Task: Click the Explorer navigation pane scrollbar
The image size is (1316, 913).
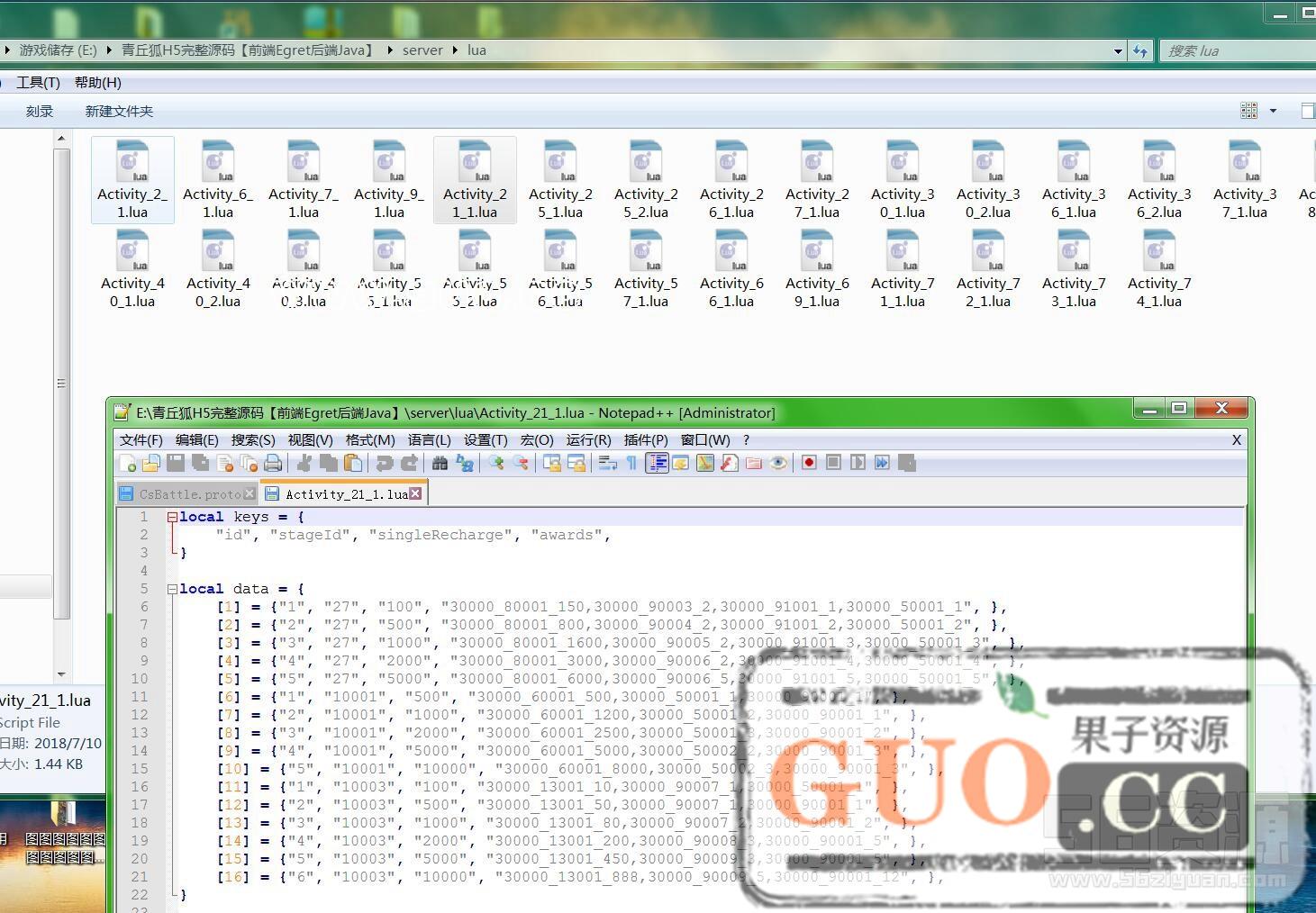Action: 61,384
